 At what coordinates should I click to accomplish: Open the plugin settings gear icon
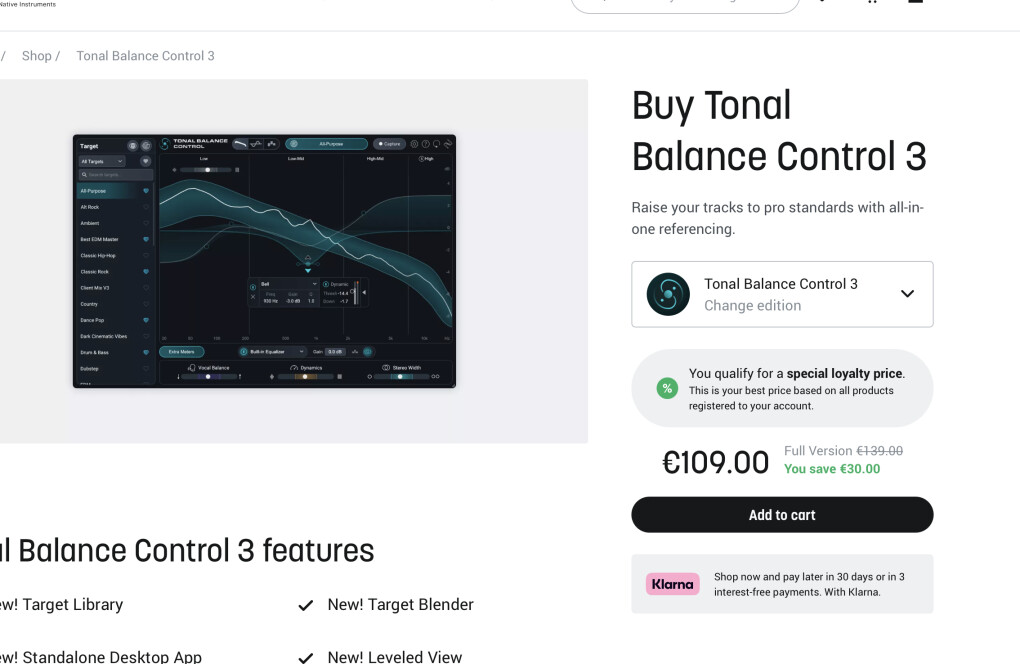pos(413,144)
